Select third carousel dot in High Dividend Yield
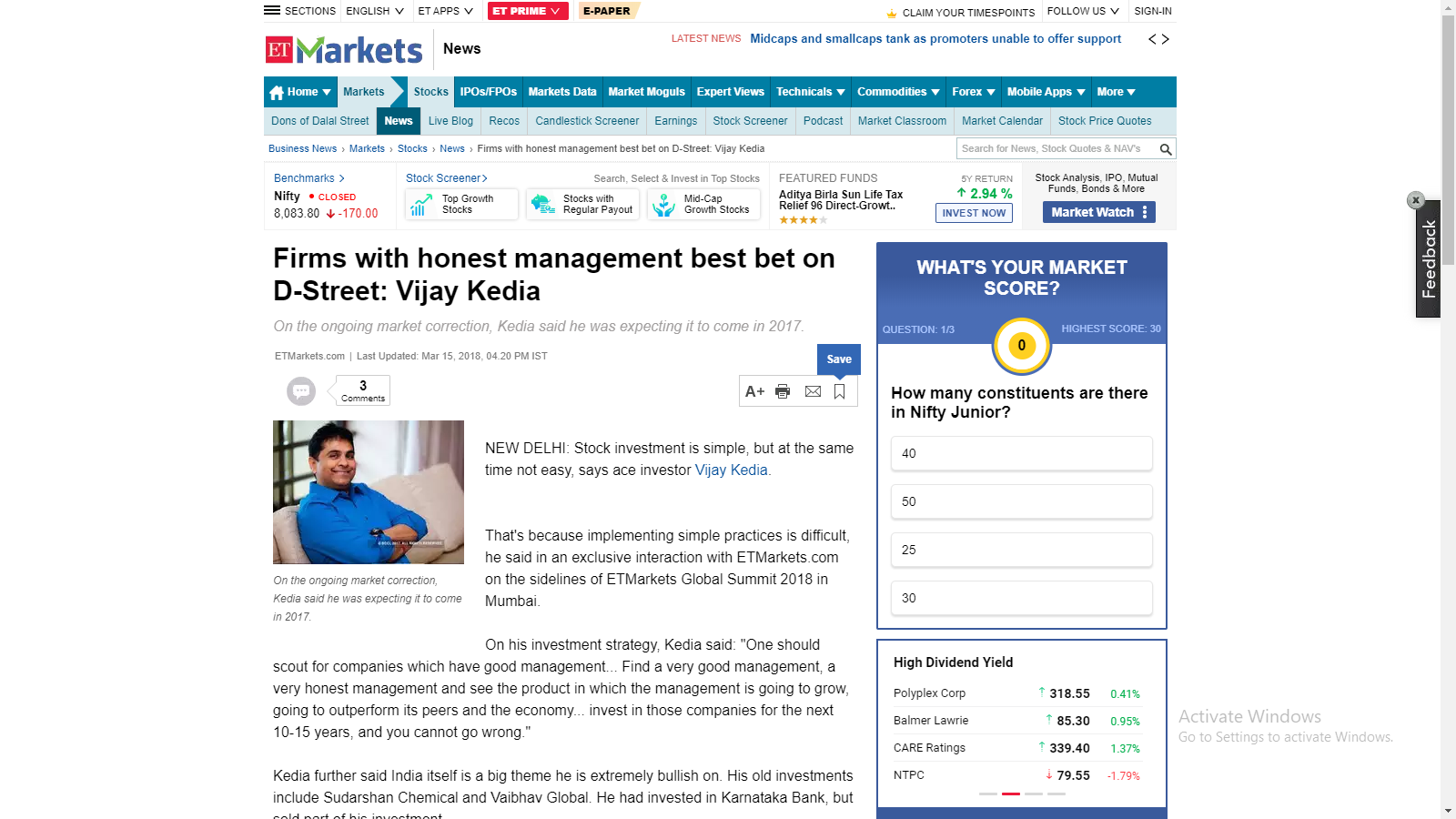1456x819 pixels. (1034, 794)
